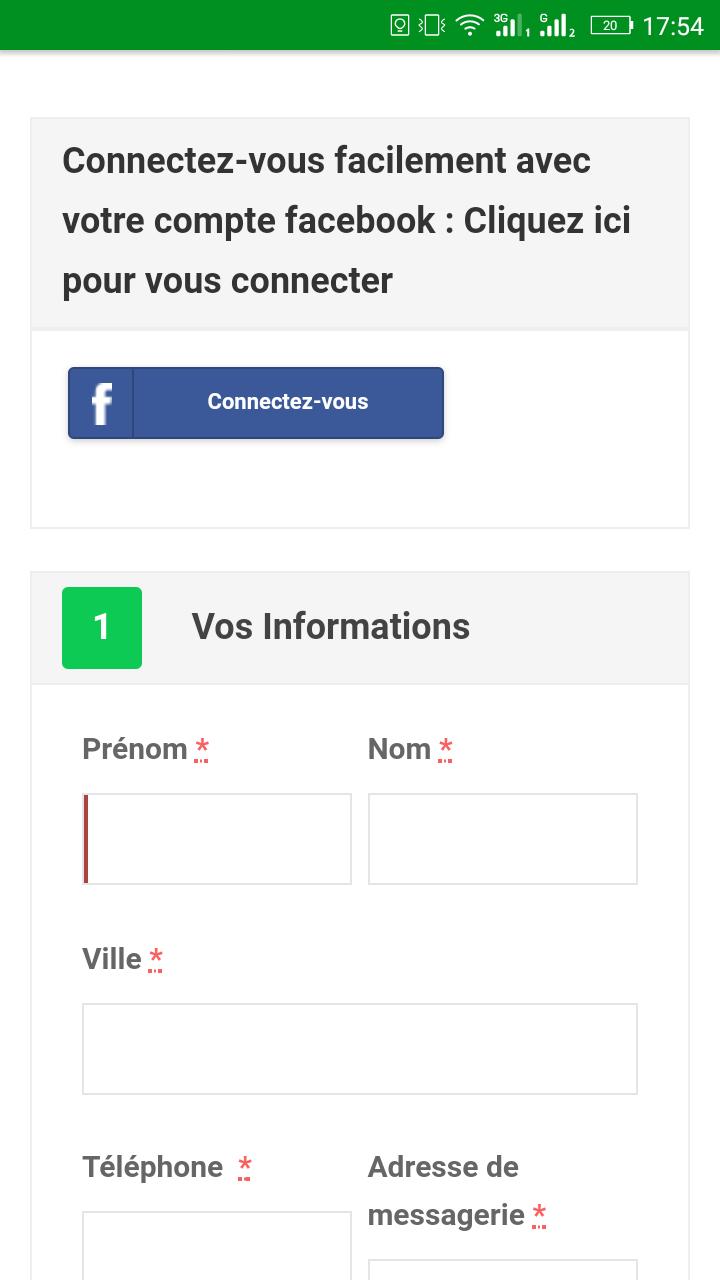Click the Prénom field label
Screen dimensions: 720x1280
click(135, 749)
